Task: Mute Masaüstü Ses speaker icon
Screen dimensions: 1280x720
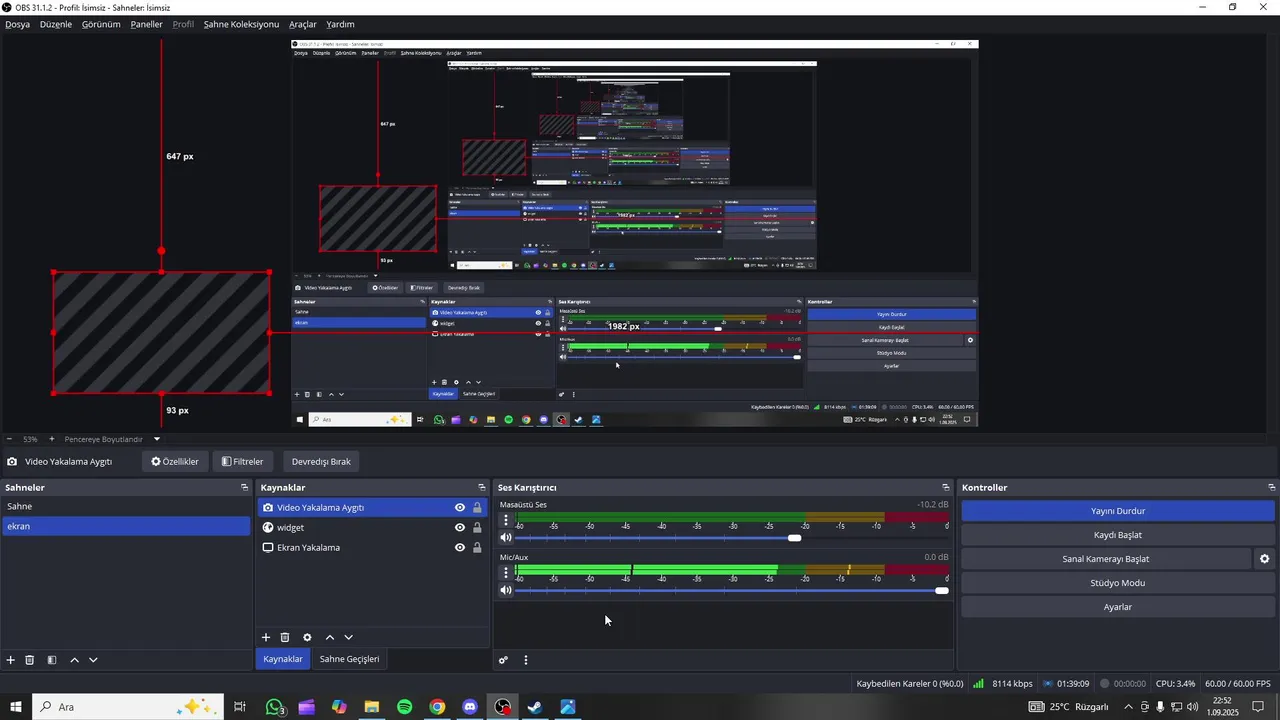Action: (x=506, y=538)
